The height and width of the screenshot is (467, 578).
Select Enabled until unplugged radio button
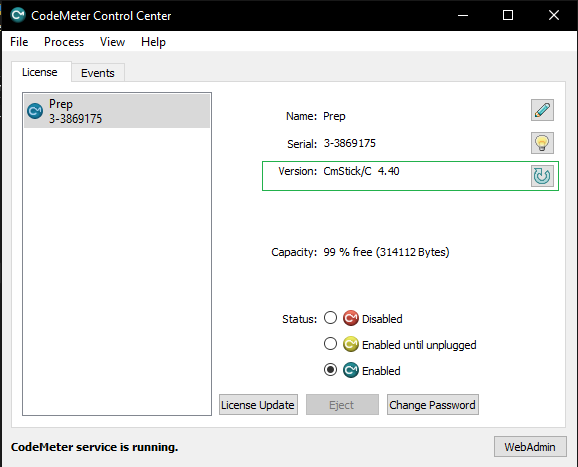click(330, 344)
